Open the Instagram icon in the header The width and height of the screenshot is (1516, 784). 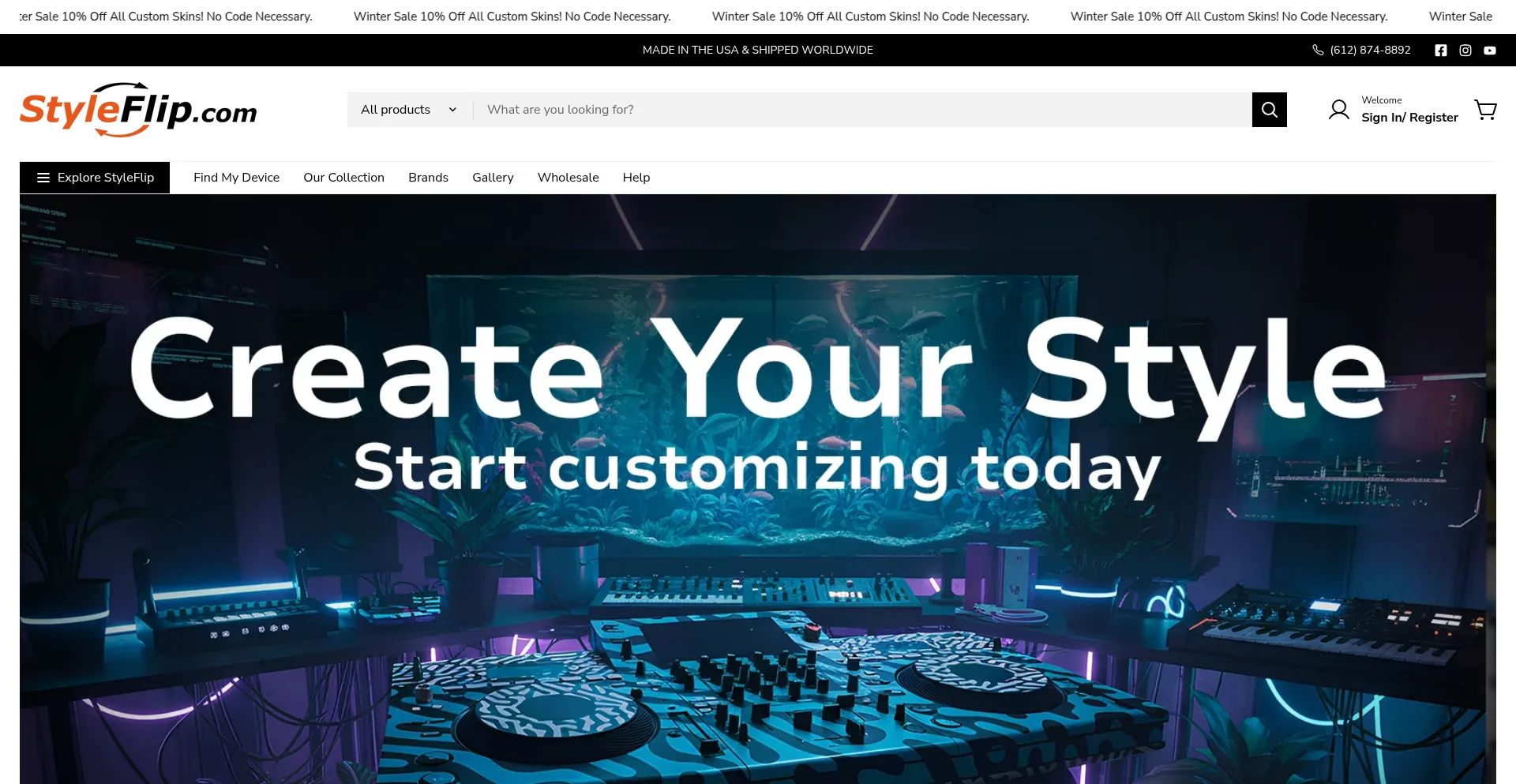point(1465,50)
